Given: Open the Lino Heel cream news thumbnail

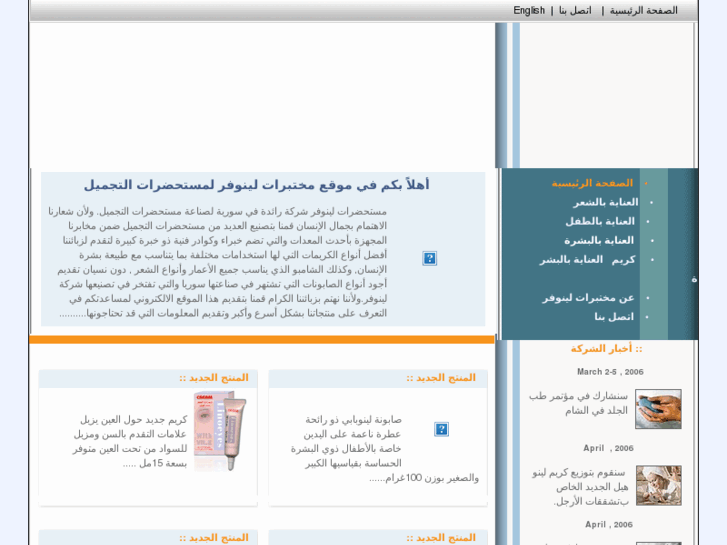Looking at the screenshot, I should click(x=658, y=486).
